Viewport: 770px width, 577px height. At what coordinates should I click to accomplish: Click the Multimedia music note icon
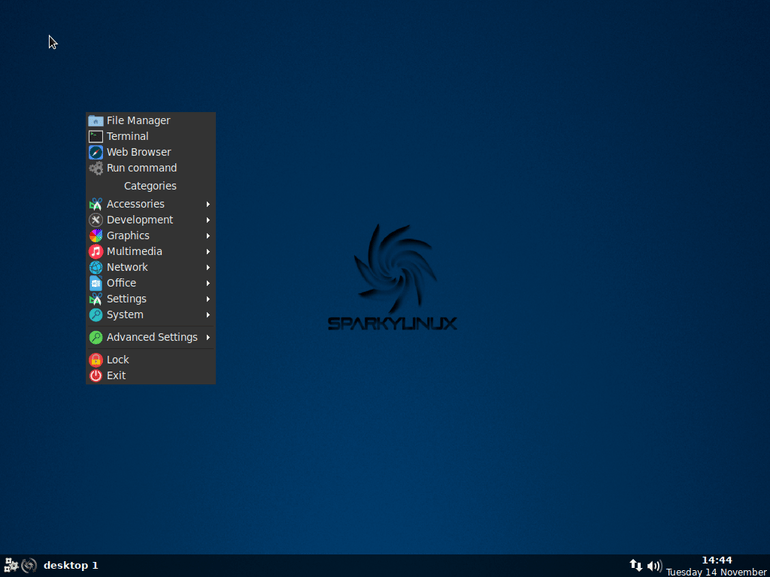96,252
